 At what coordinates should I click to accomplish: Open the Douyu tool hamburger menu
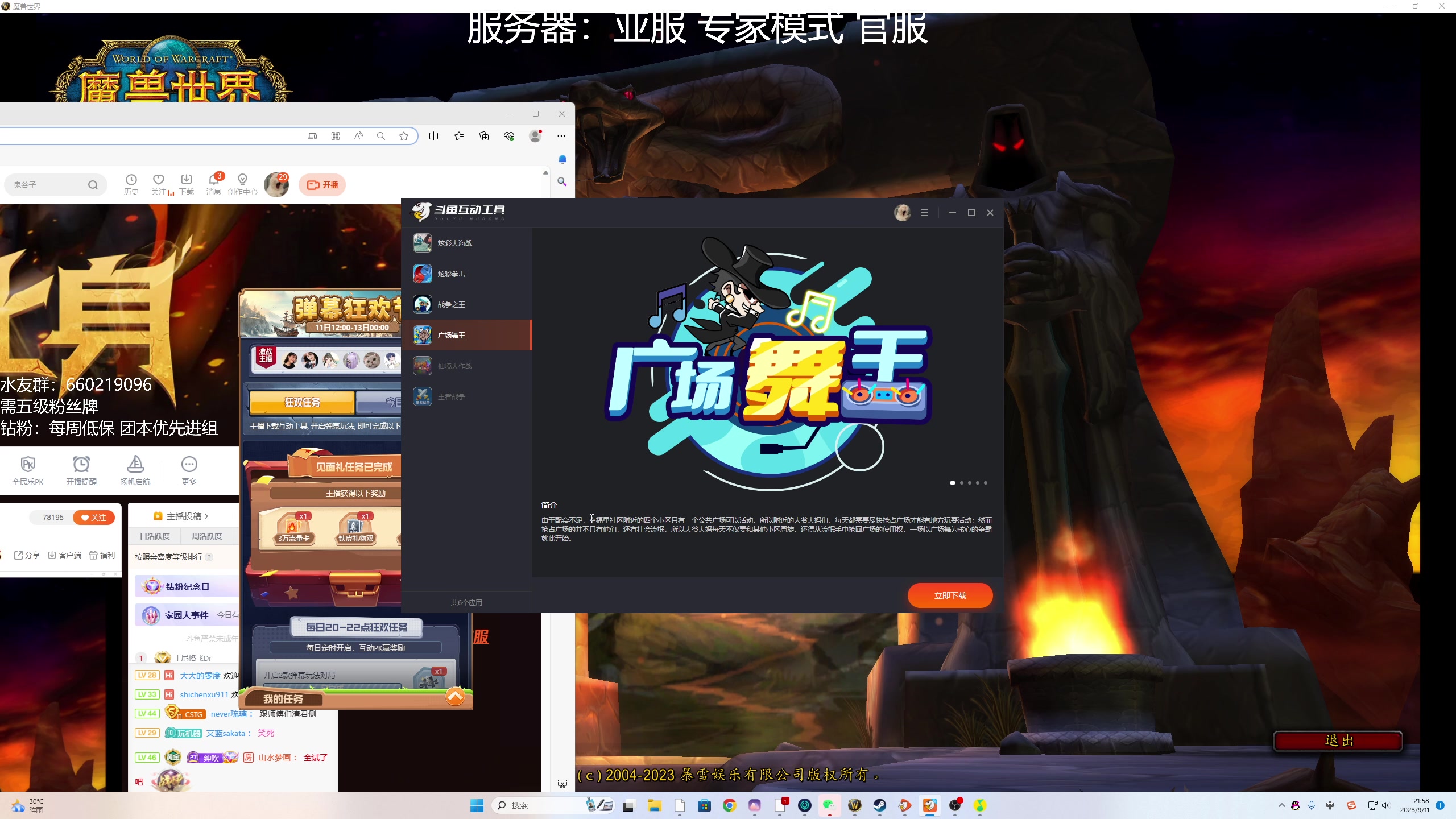(925, 213)
